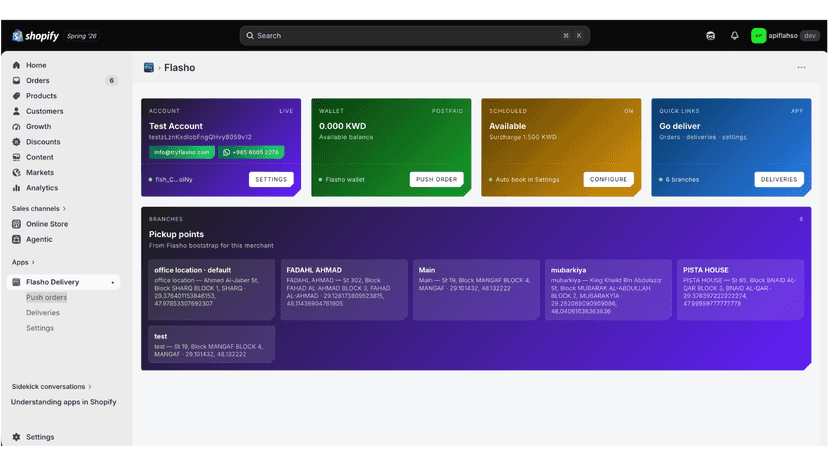The image size is (828, 466).
Task: Open the Markets globe icon
Action: (16, 172)
